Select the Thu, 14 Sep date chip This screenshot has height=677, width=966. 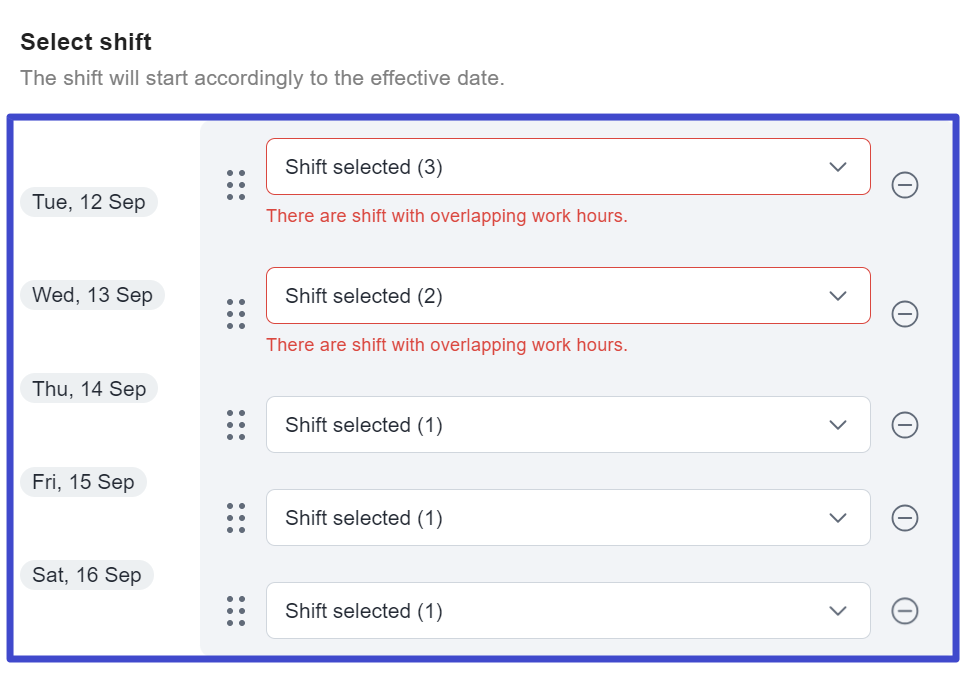[89, 388]
